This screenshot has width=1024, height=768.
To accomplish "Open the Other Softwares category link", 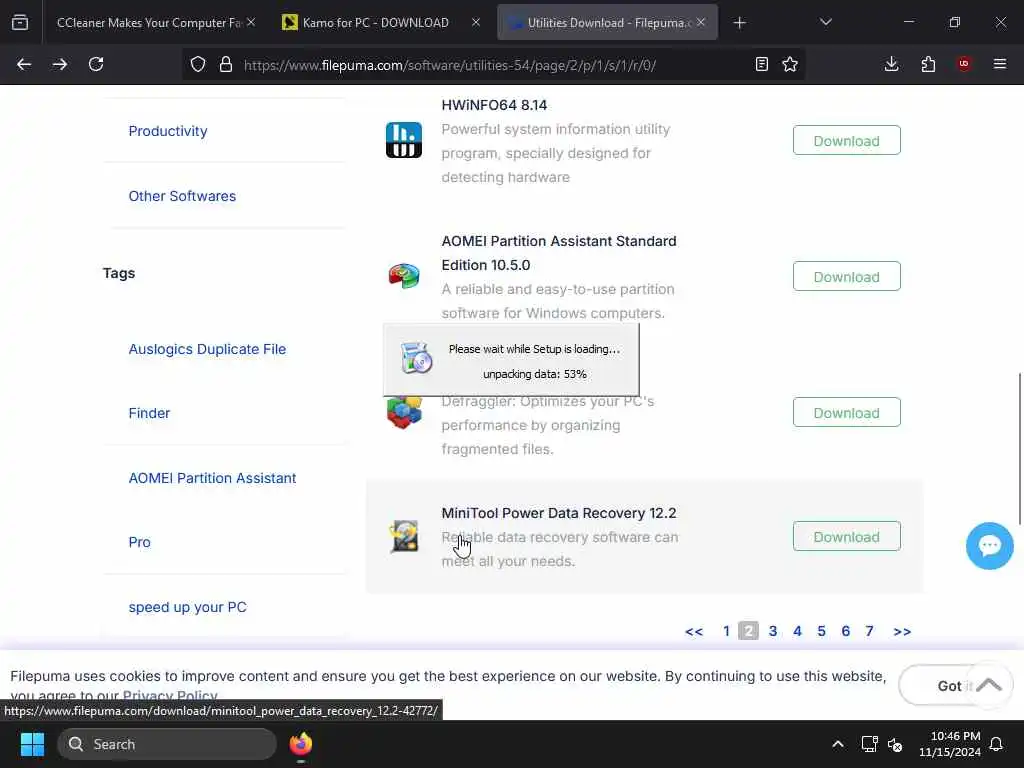I will tap(182, 196).
